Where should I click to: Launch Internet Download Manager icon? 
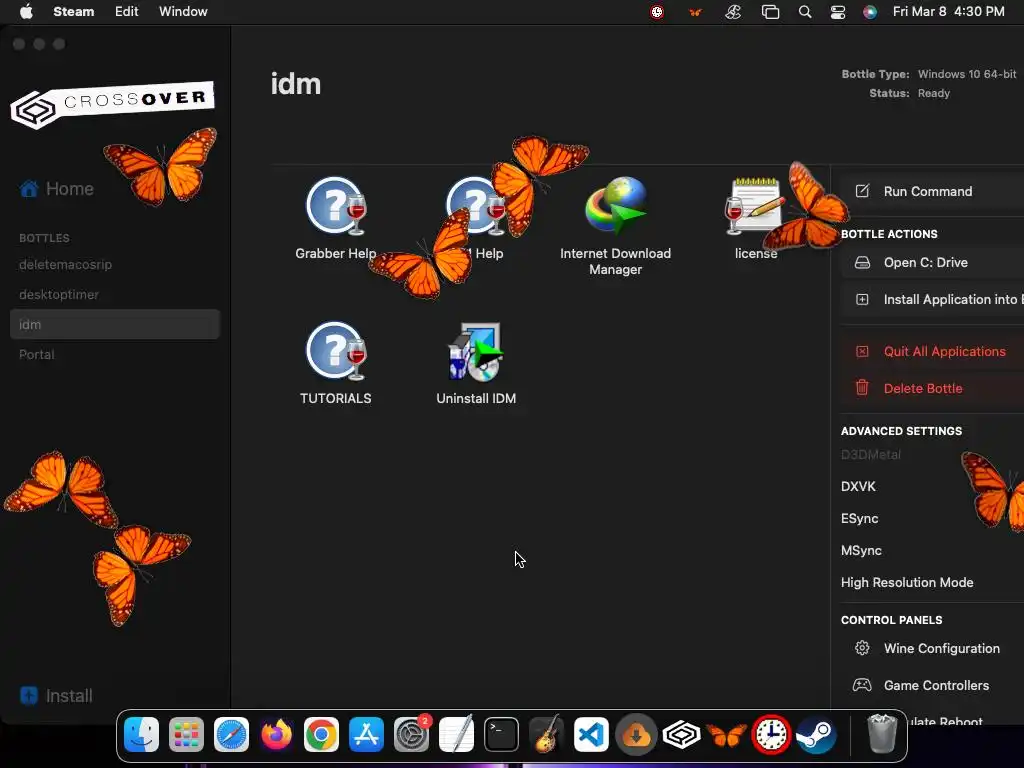616,206
